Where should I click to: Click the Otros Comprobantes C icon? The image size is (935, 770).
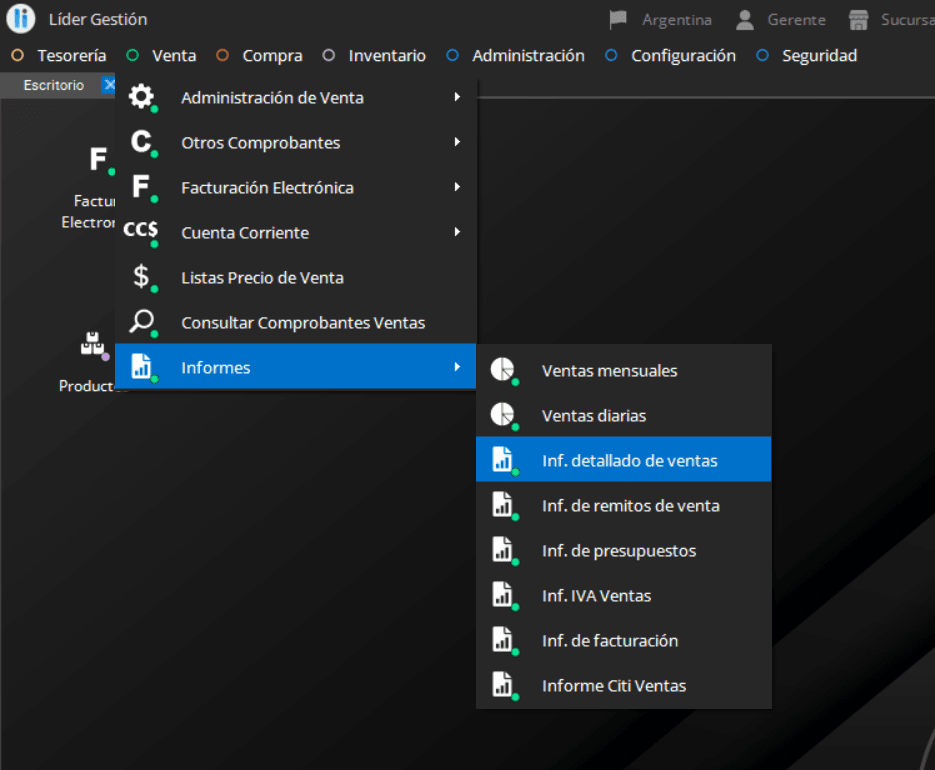pos(142,143)
